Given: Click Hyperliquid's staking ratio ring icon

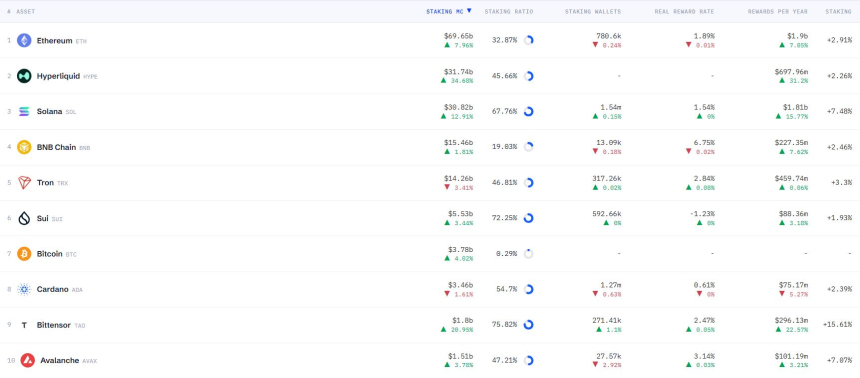Looking at the screenshot, I should [529, 76].
